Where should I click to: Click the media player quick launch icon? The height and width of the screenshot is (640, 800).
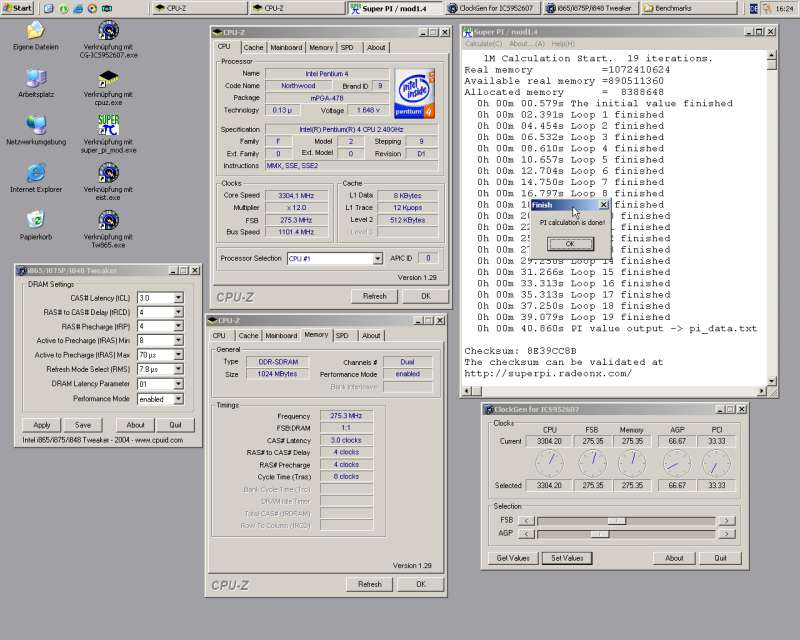pos(92,8)
